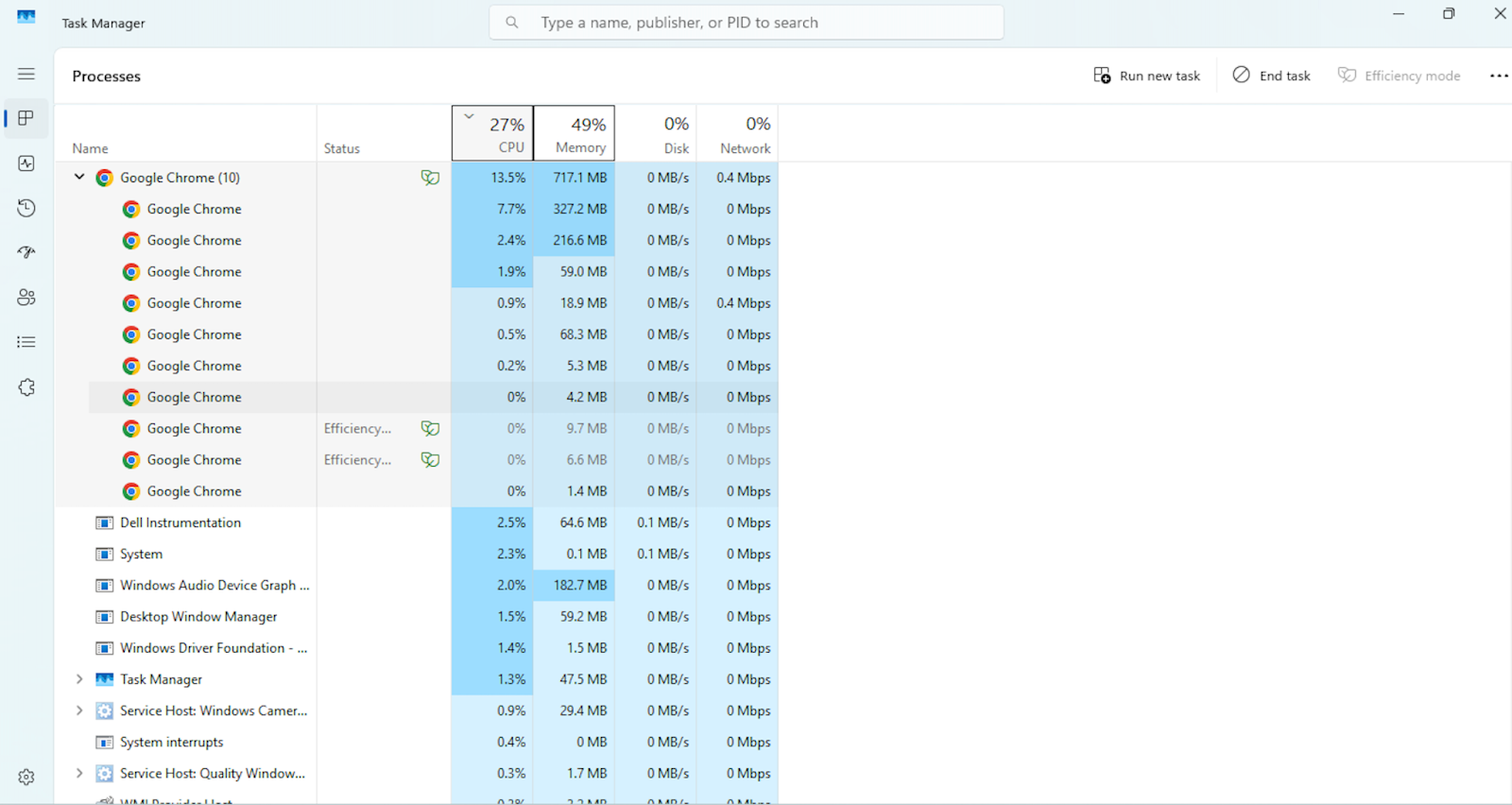Click efficiency leaf icon on 6.6 MB Chrome row
The image size is (1512, 805).
pyautogui.click(x=430, y=460)
